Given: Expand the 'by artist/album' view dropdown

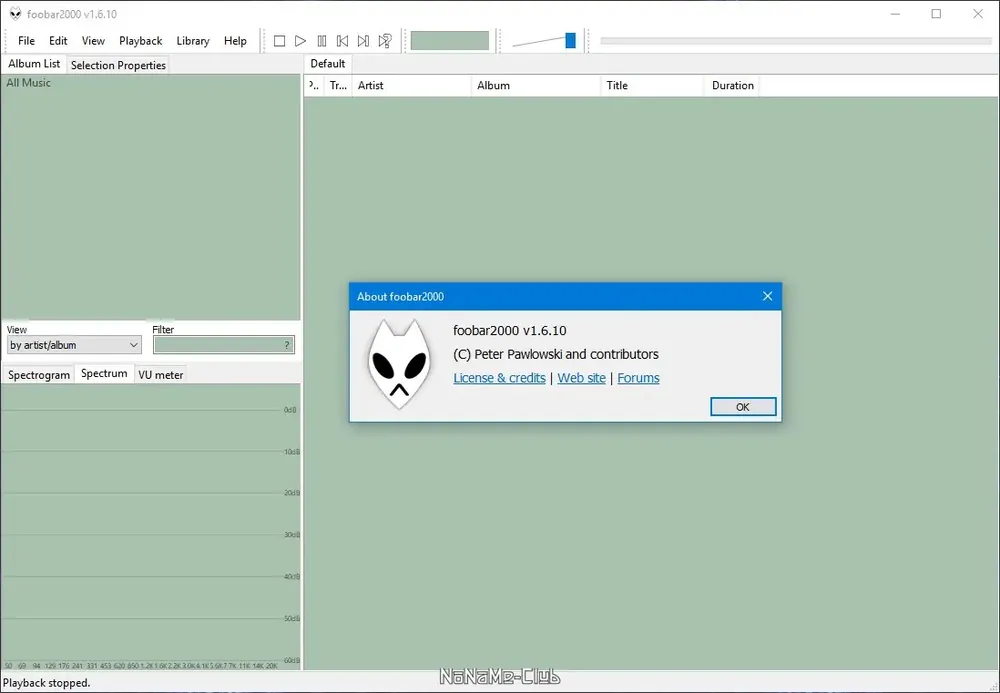Looking at the screenshot, I should (x=74, y=345).
